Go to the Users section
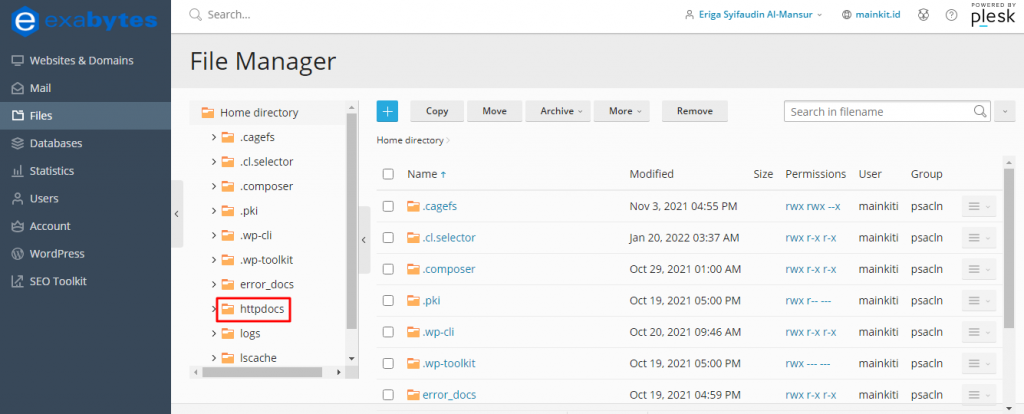The height and width of the screenshot is (414, 1024). click(x=44, y=198)
